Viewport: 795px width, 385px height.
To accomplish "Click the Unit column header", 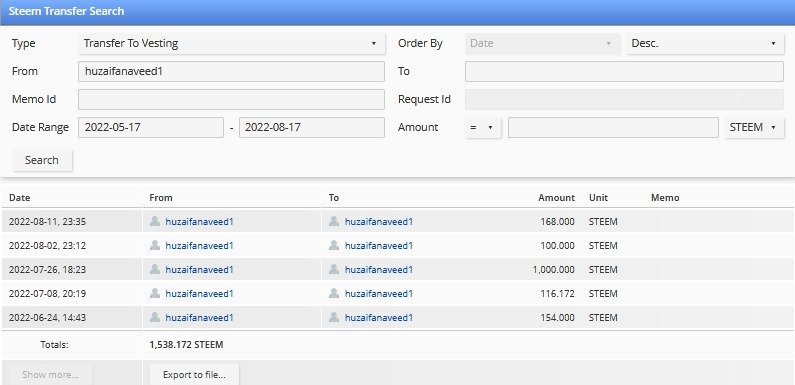I will (598, 198).
